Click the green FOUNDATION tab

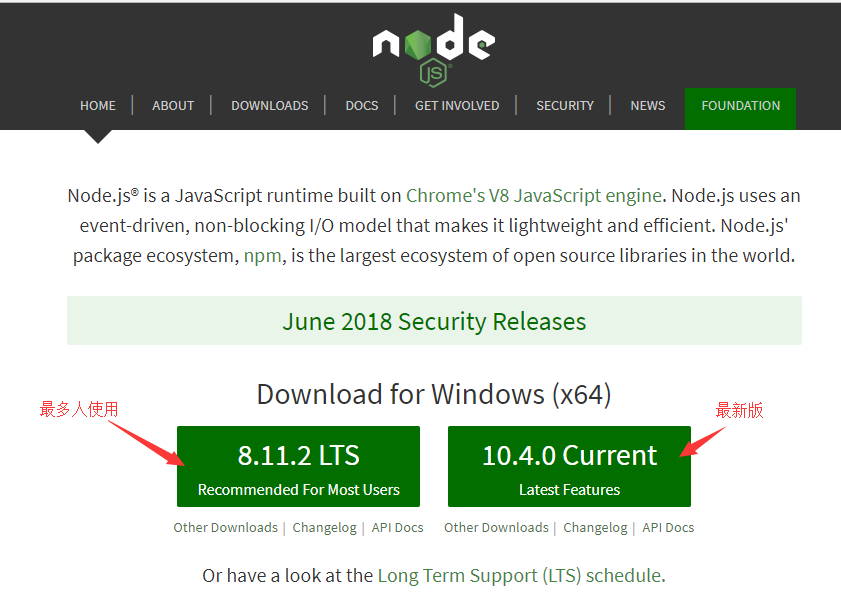coord(741,106)
